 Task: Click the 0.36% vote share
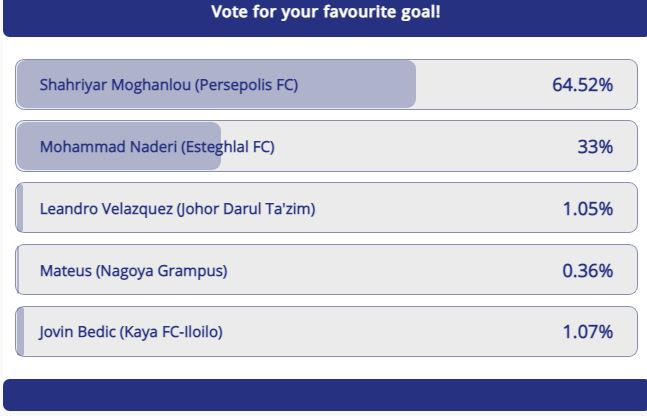(x=587, y=271)
